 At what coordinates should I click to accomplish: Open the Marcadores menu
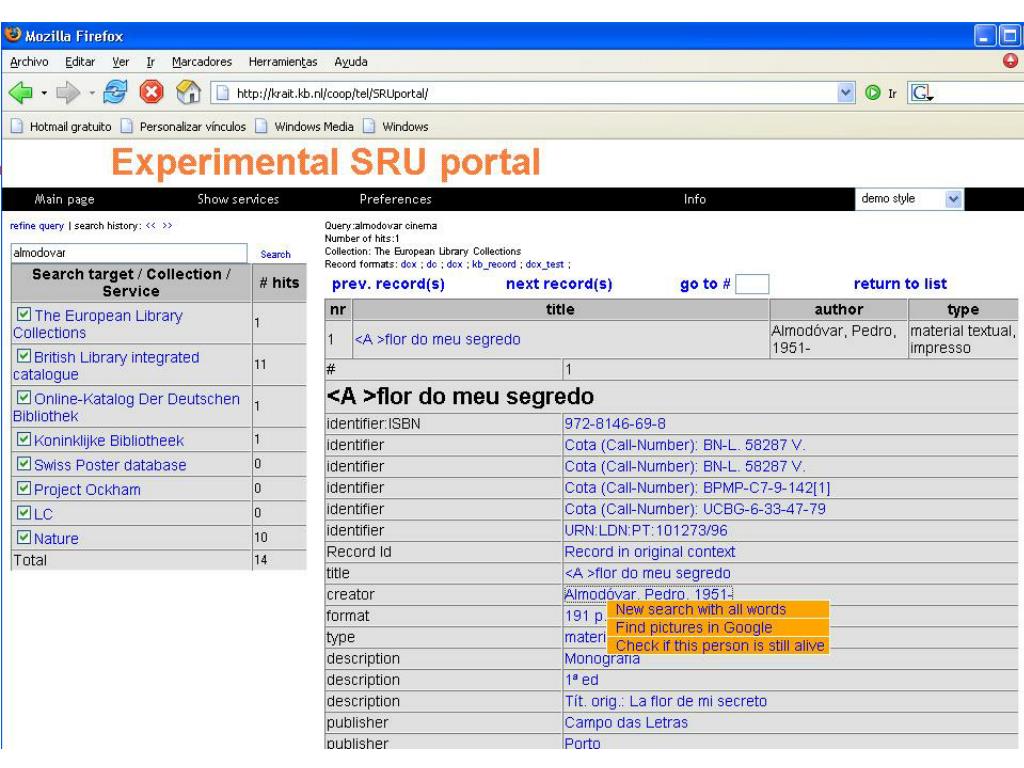pos(202,61)
